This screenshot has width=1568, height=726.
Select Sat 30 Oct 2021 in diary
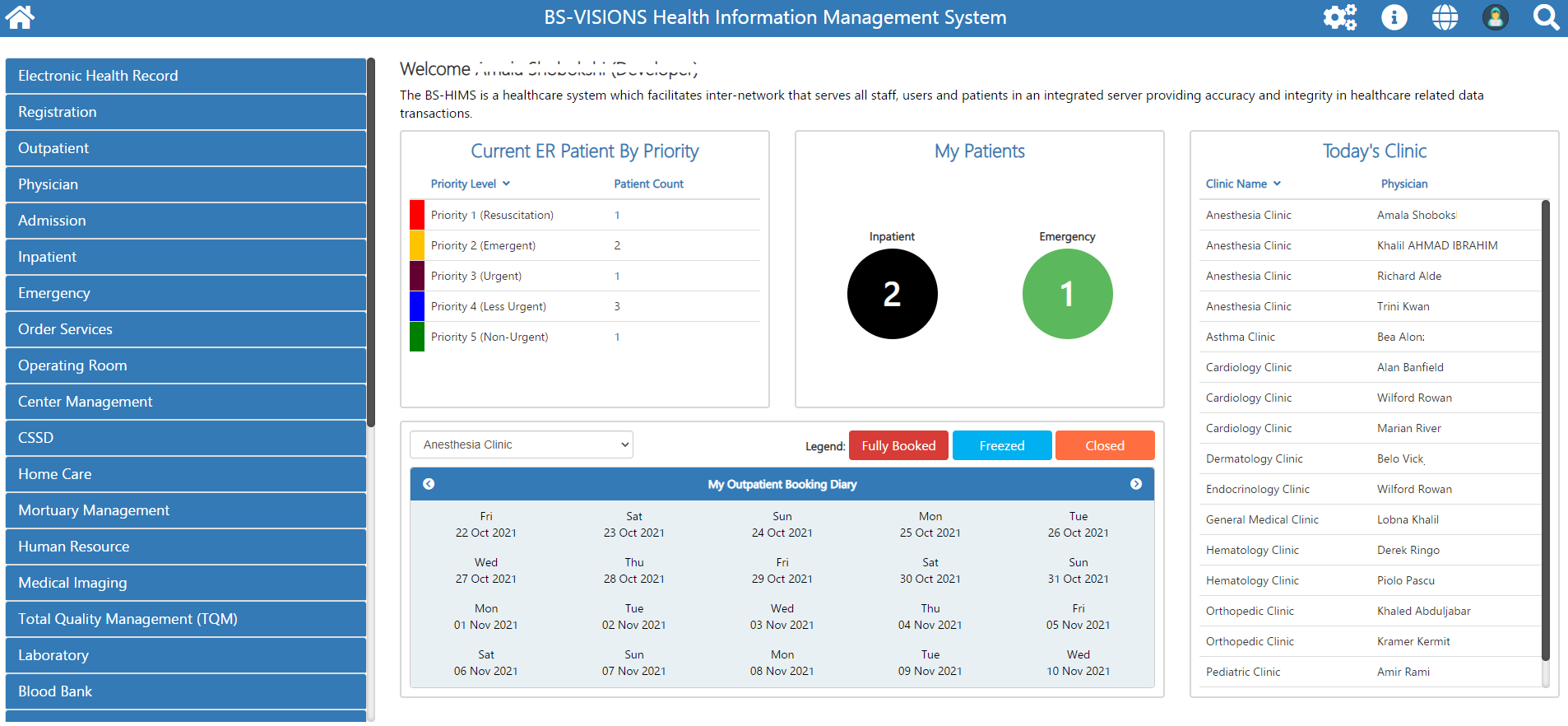[930, 570]
